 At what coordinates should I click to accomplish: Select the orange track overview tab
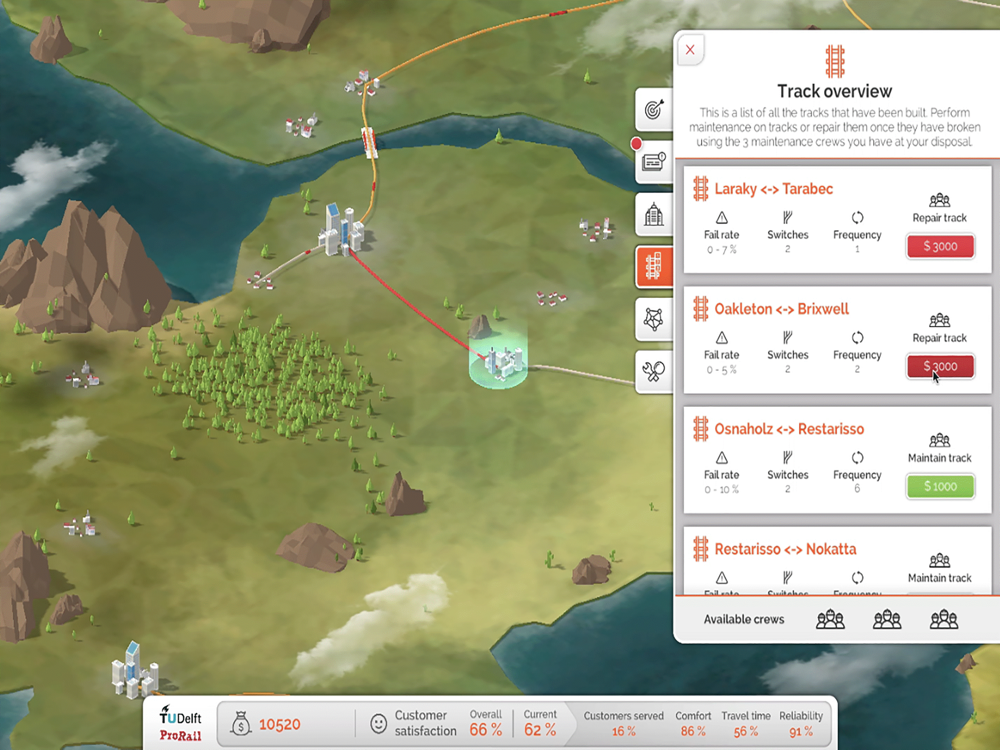[654, 267]
